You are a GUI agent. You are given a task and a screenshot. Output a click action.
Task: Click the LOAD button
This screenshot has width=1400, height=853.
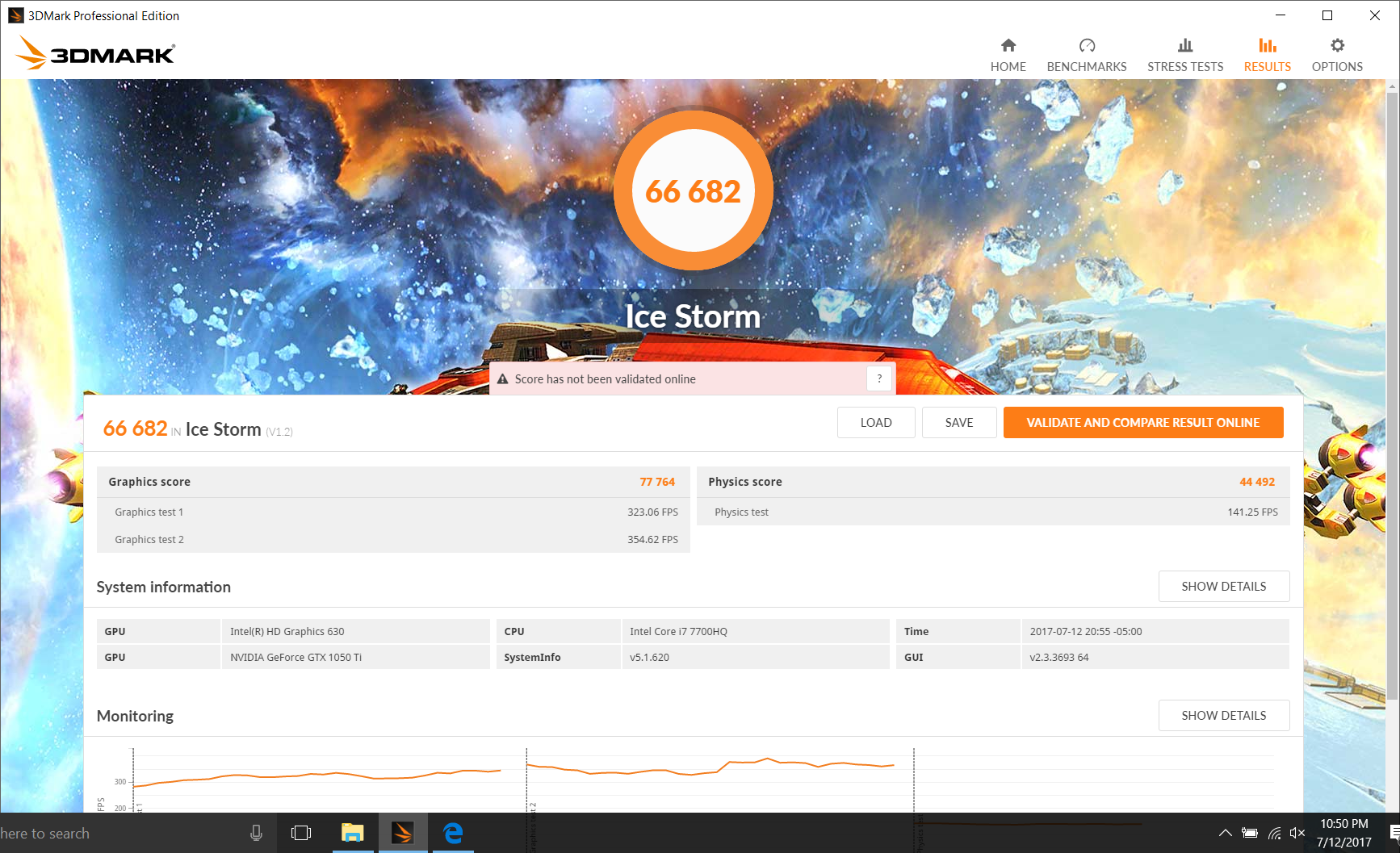[876, 423]
